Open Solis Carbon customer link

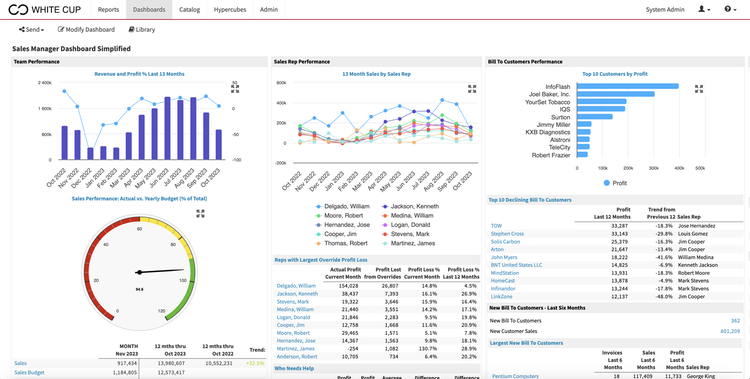click(x=505, y=242)
